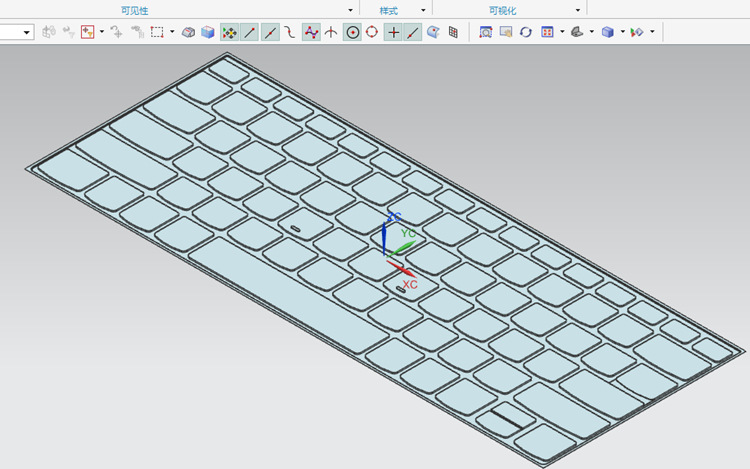Click the rectangle selection marquee icon
This screenshot has width=750, height=469.
pyautogui.click(x=157, y=32)
